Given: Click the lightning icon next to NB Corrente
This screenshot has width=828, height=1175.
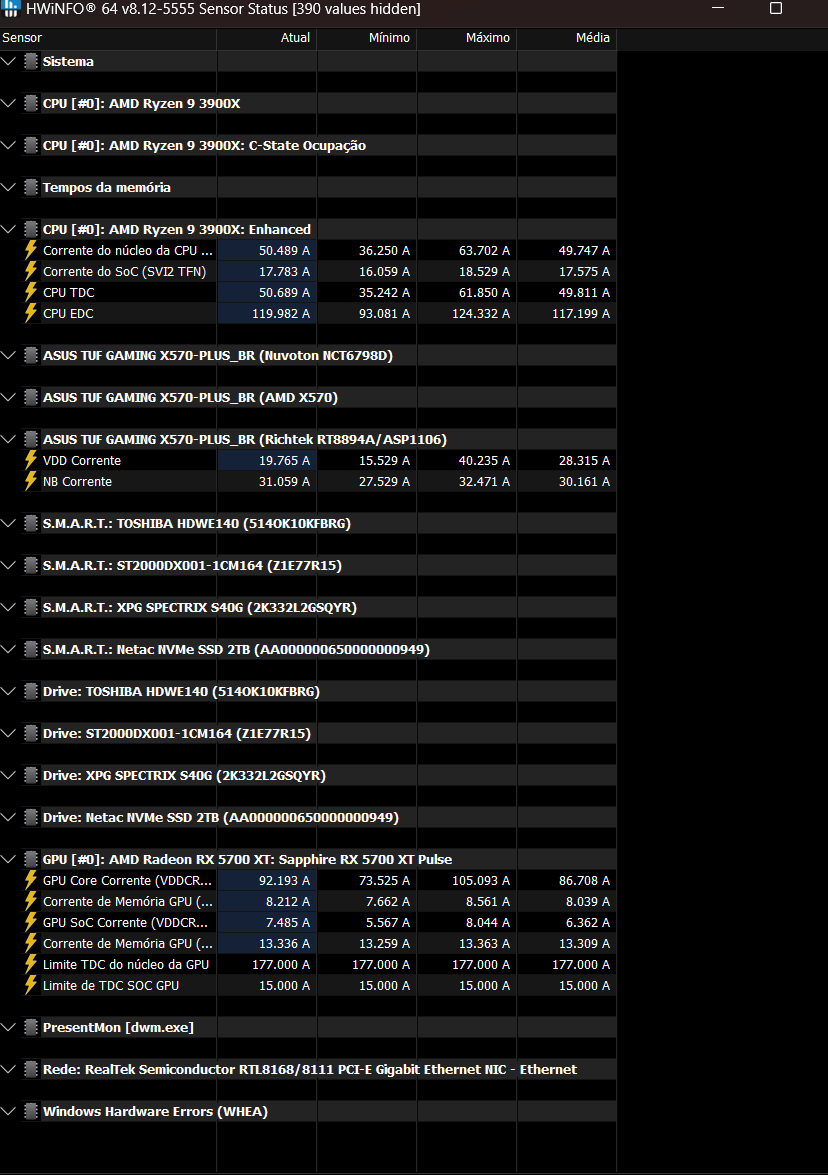Looking at the screenshot, I should click(x=31, y=481).
